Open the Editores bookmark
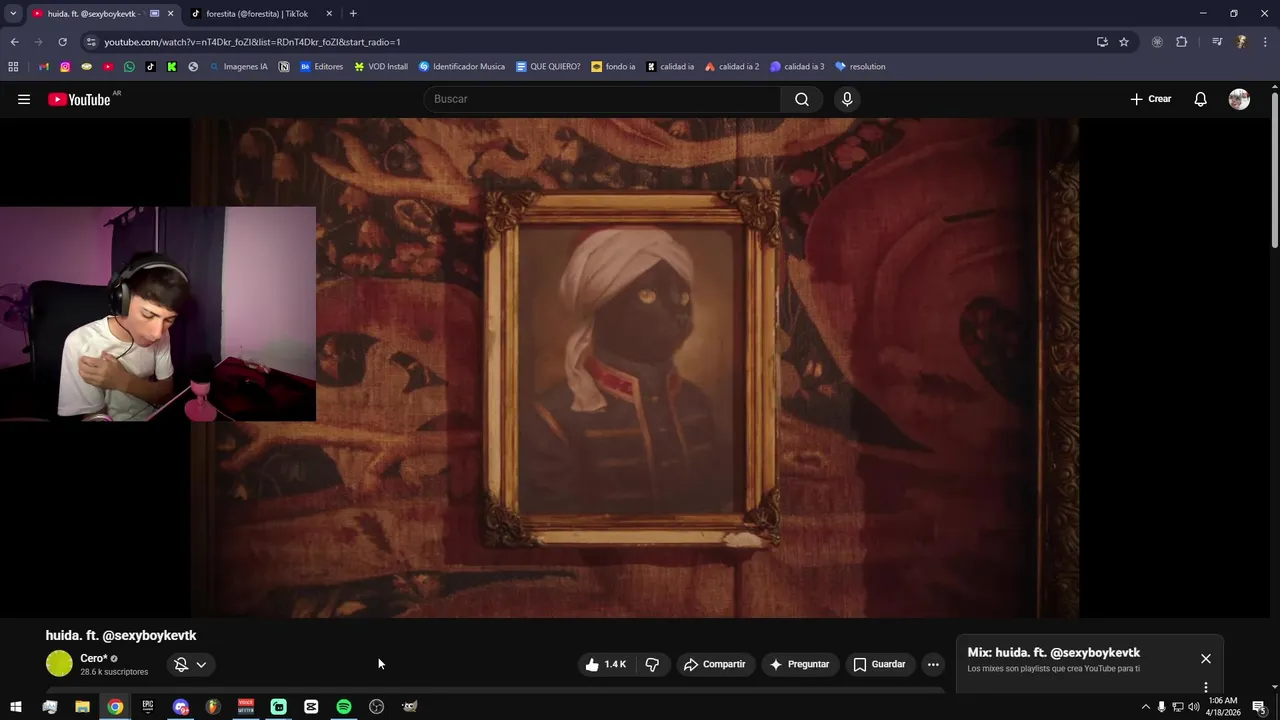Screen dimensions: 1280x720 tap(321, 67)
